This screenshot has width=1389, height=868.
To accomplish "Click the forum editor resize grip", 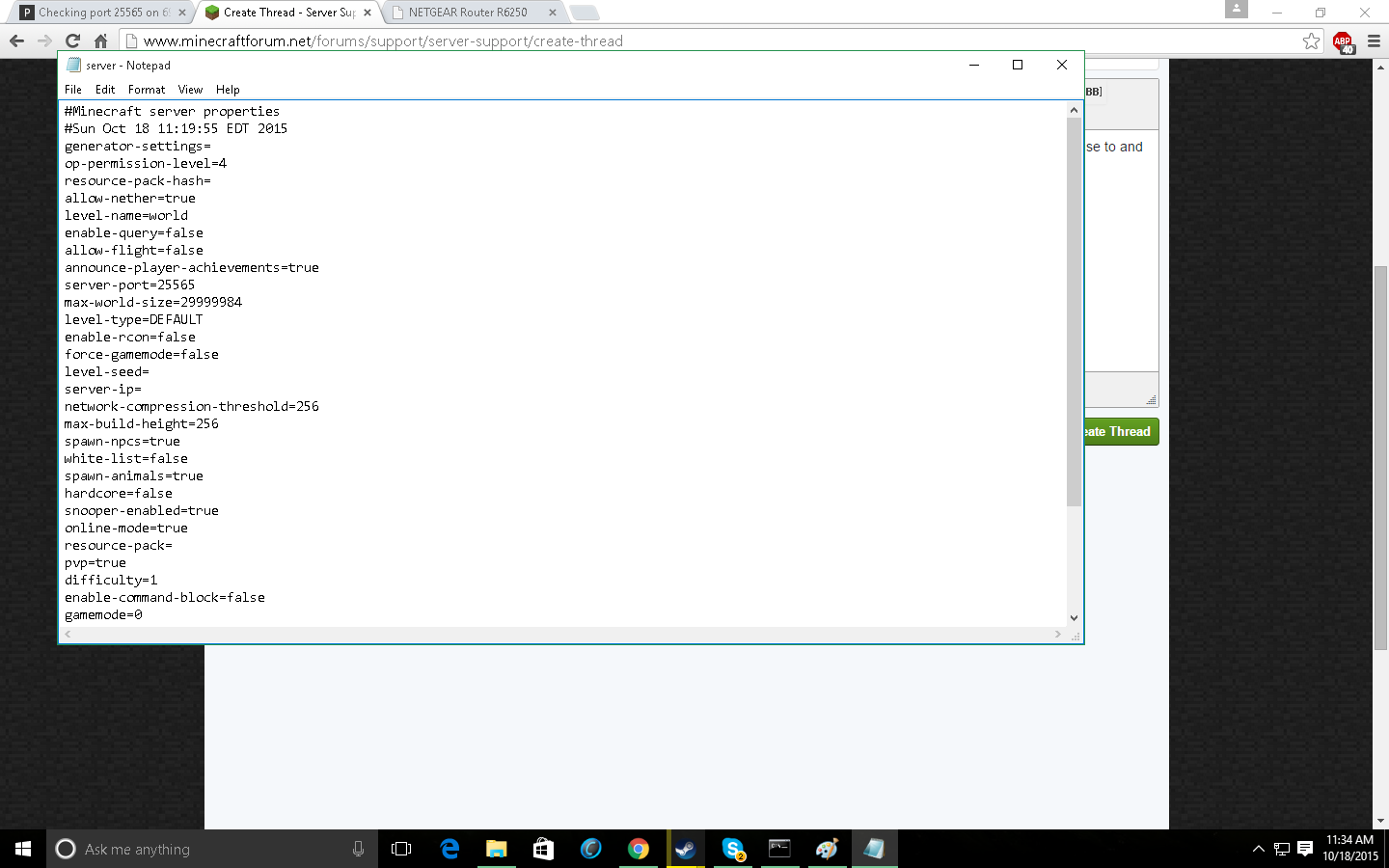I will [x=1151, y=399].
